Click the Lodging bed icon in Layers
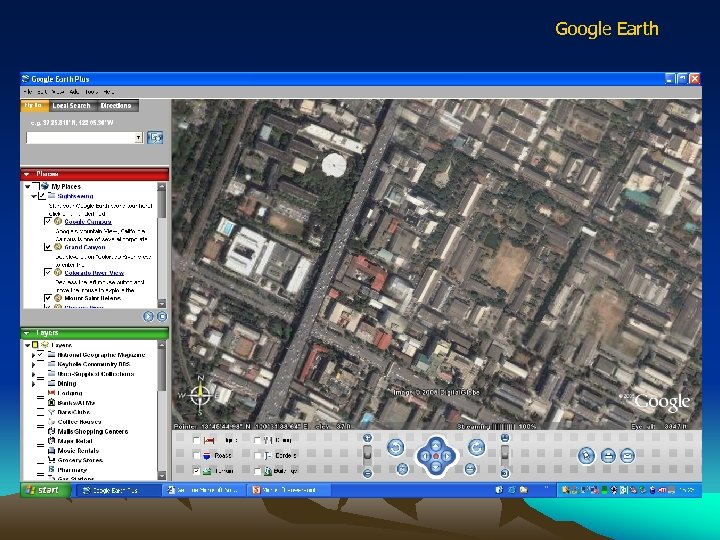This screenshot has width=720, height=540. click(52, 393)
